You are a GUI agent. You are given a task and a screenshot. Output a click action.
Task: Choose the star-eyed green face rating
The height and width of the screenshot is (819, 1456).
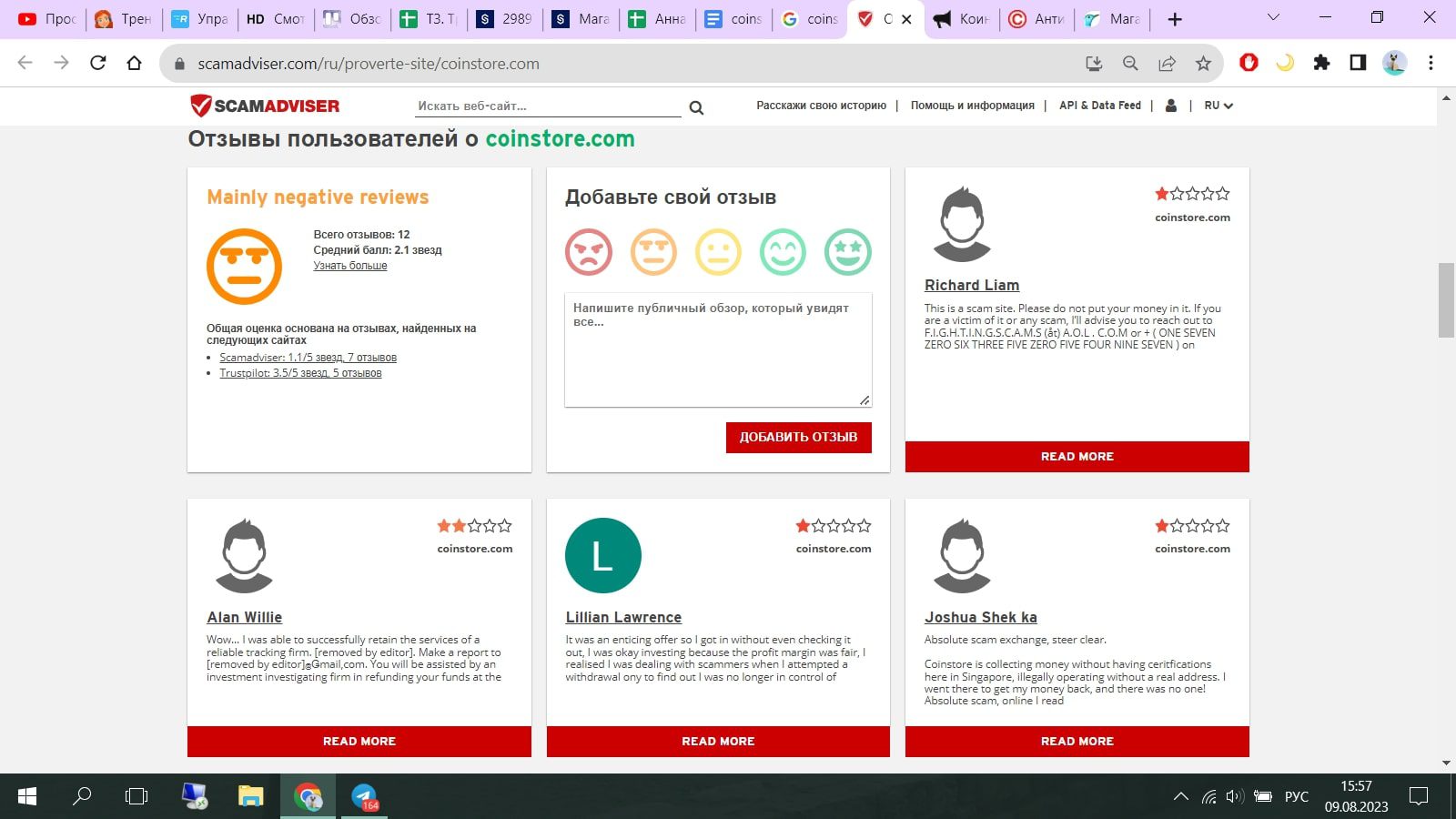coord(847,252)
